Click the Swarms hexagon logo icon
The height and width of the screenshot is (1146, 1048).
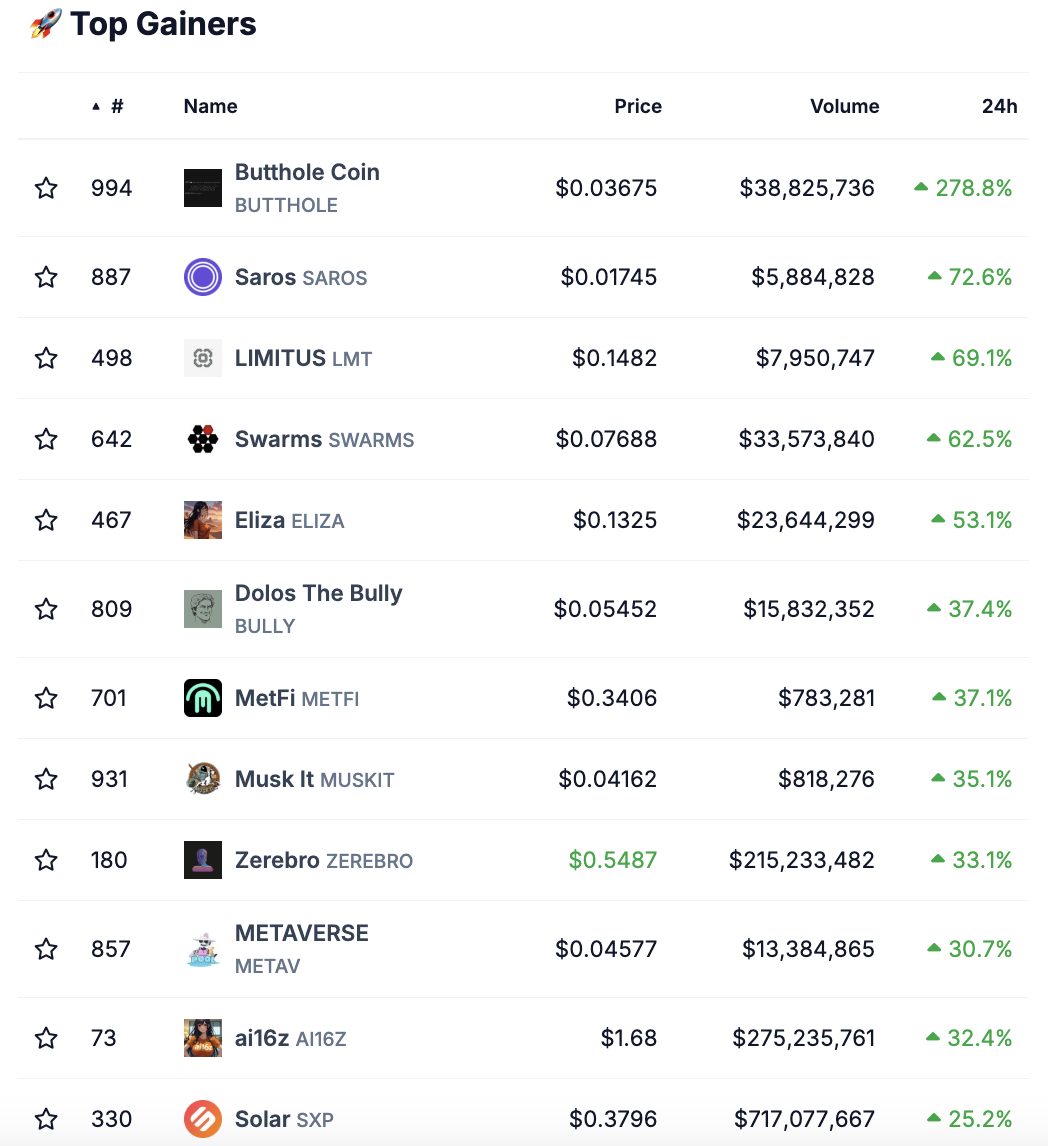[203, 439]
